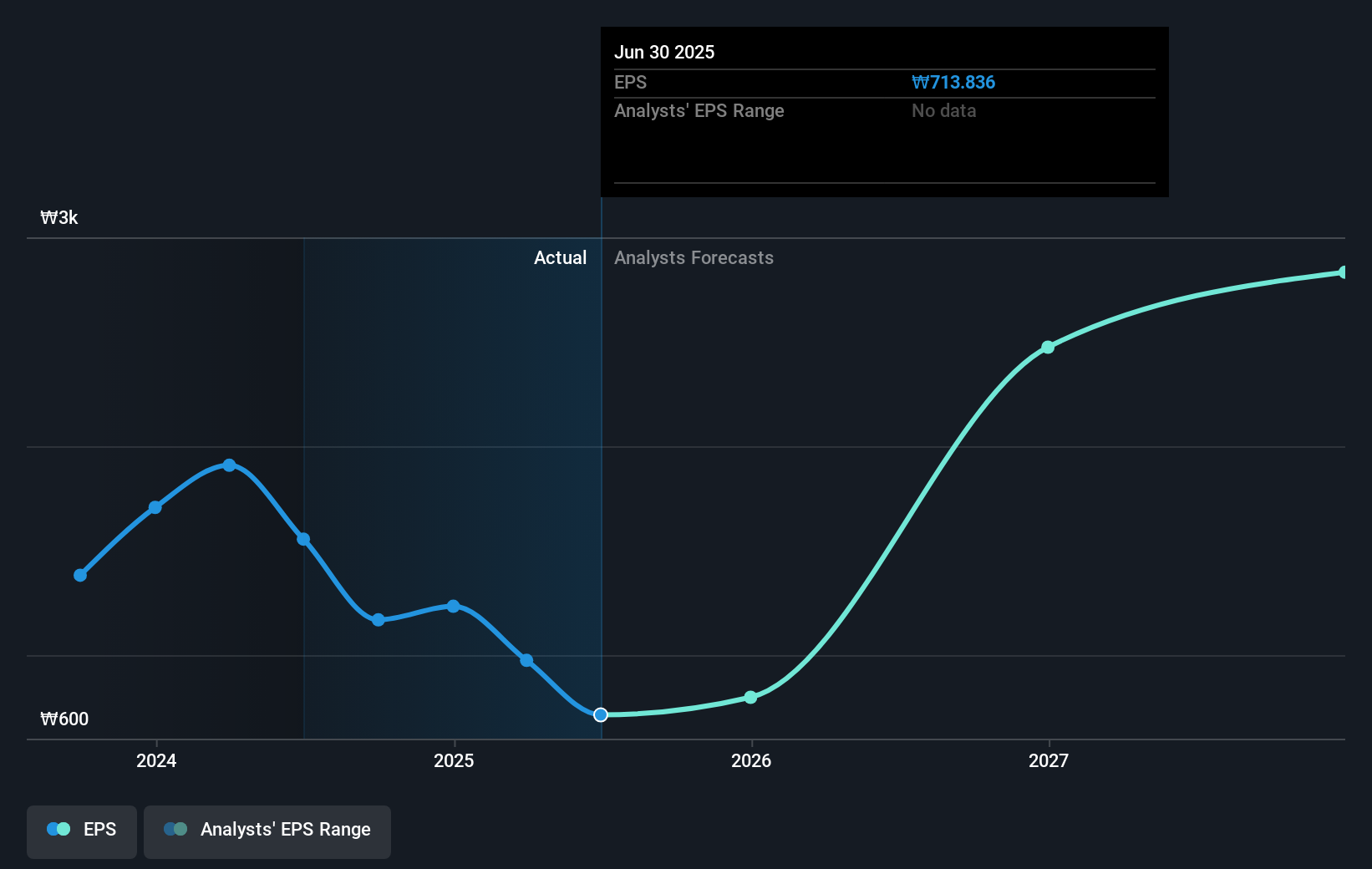Click the arrow marker at line's right end
Viewport: 1372px width, 869px height.
click(x=1343, y=271)
